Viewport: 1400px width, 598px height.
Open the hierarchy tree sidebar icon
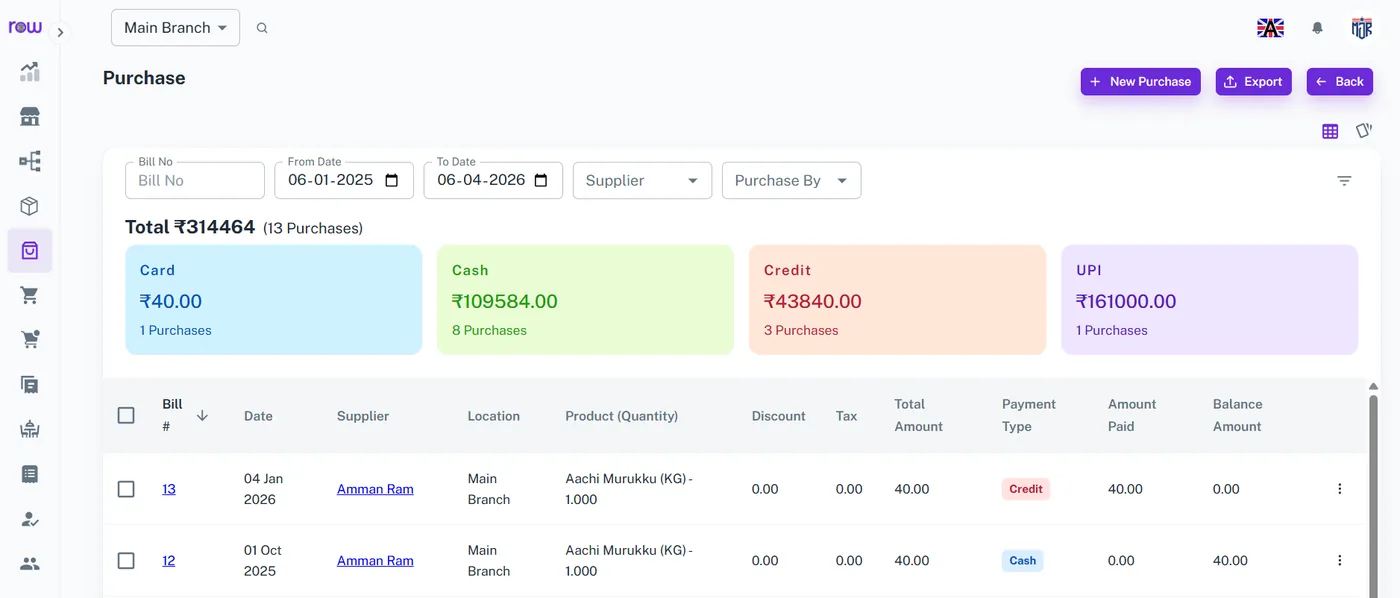[x=30, y=161]
